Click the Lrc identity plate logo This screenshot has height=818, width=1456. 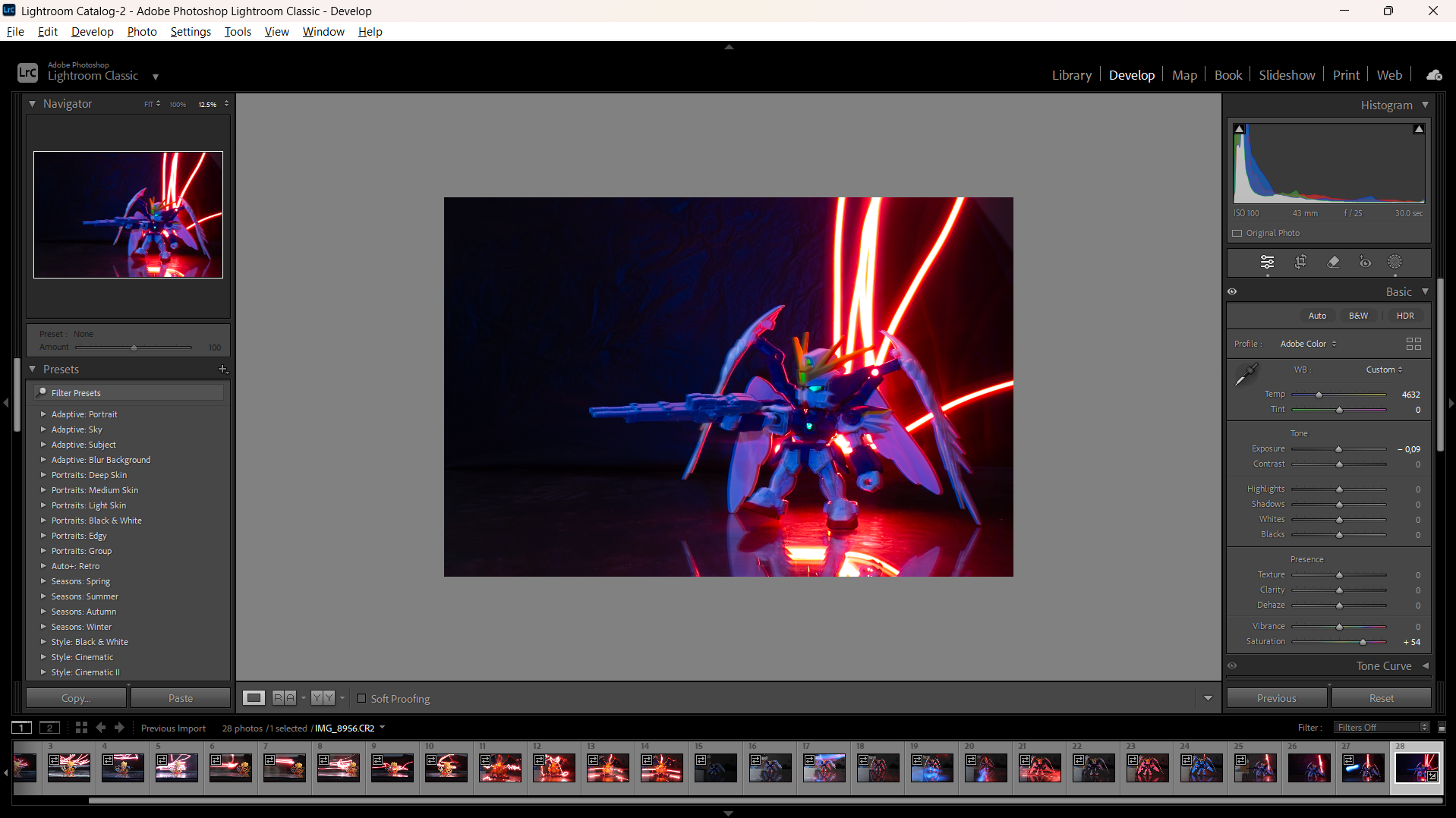tap(27, 72)
